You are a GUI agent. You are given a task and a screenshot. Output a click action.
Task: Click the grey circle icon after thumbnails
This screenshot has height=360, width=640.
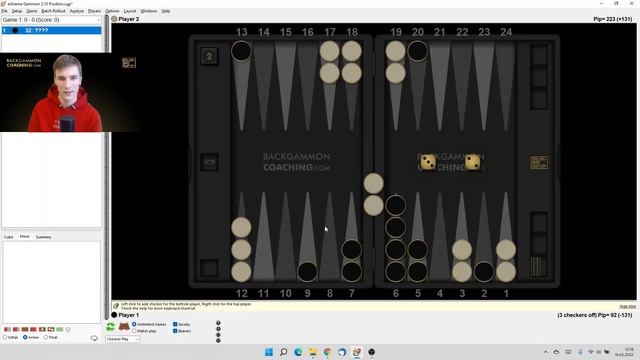pyautogui.click(x=68, y=329)
